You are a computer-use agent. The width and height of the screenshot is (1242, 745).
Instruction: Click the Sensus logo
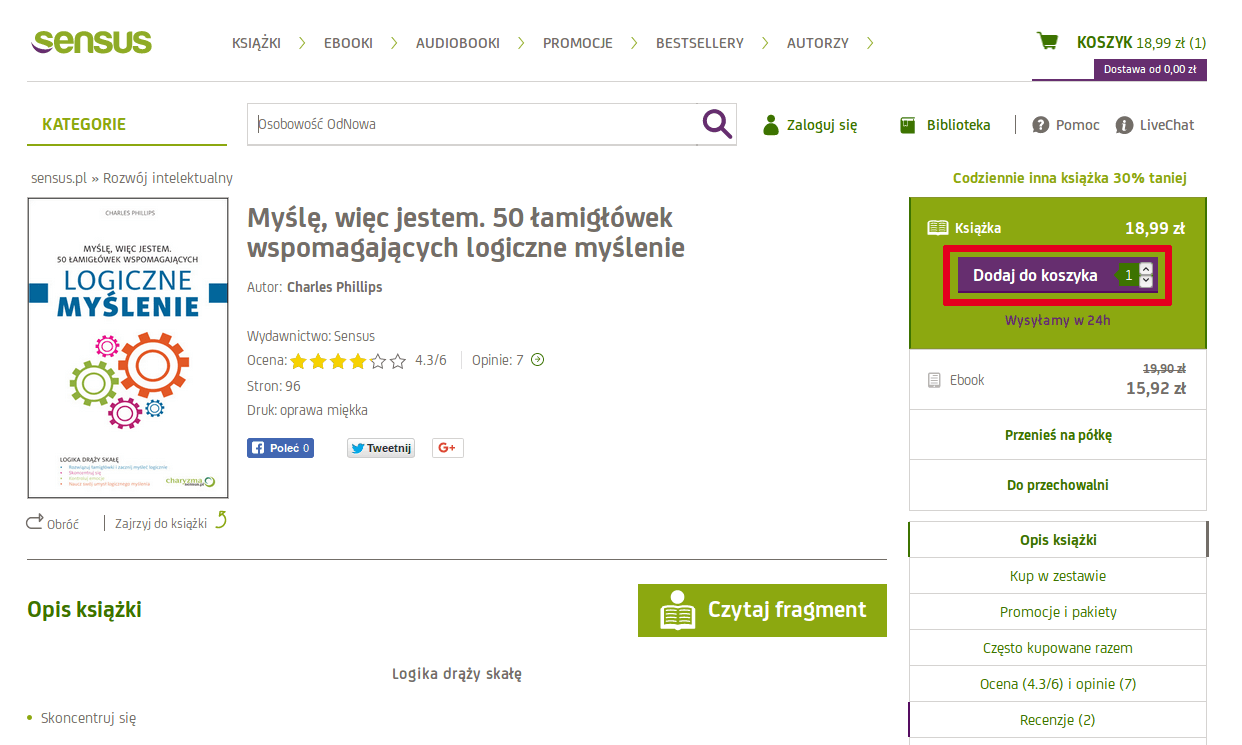click(92, 41)
